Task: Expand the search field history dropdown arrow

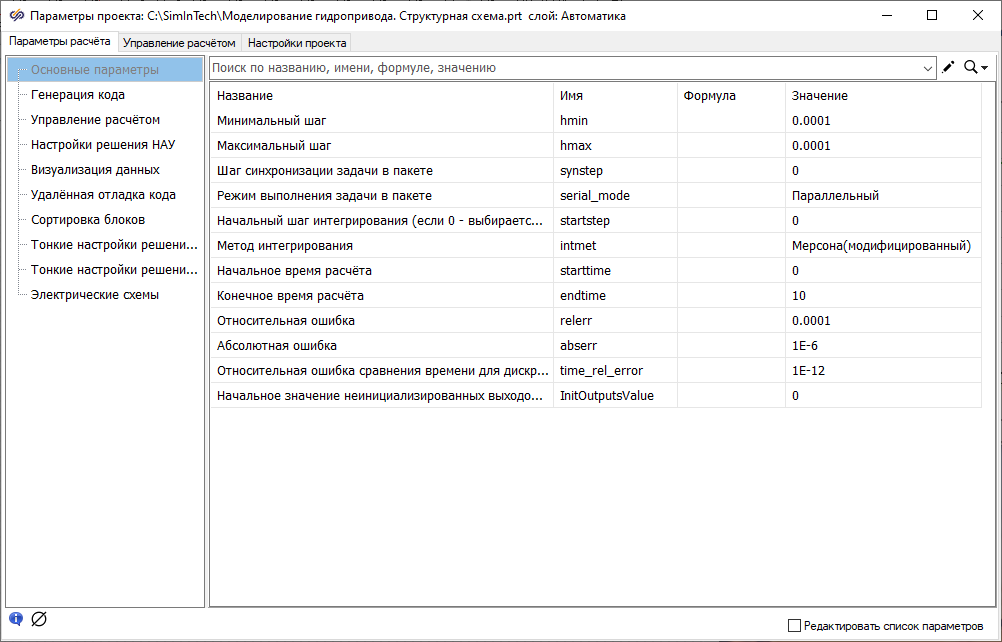Action: pyautogui.click(x=928, y=68)
